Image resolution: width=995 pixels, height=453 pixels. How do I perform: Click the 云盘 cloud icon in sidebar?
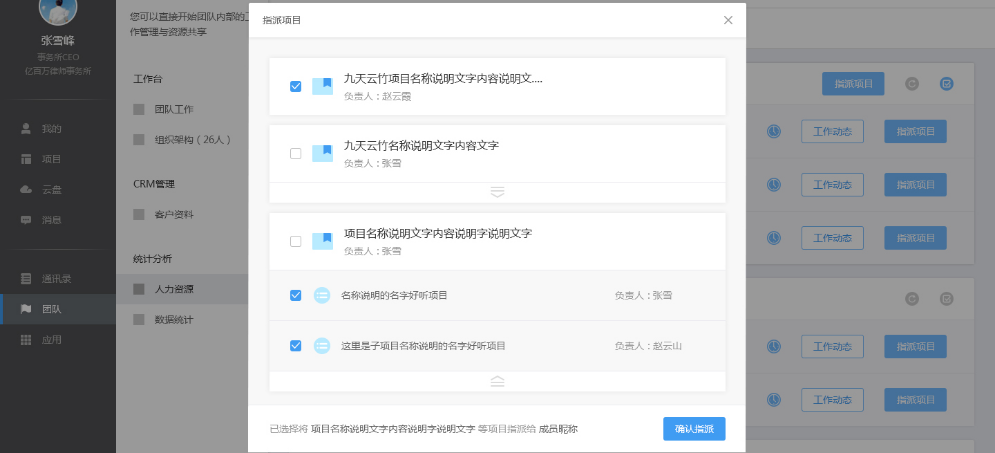click(26, 189)
